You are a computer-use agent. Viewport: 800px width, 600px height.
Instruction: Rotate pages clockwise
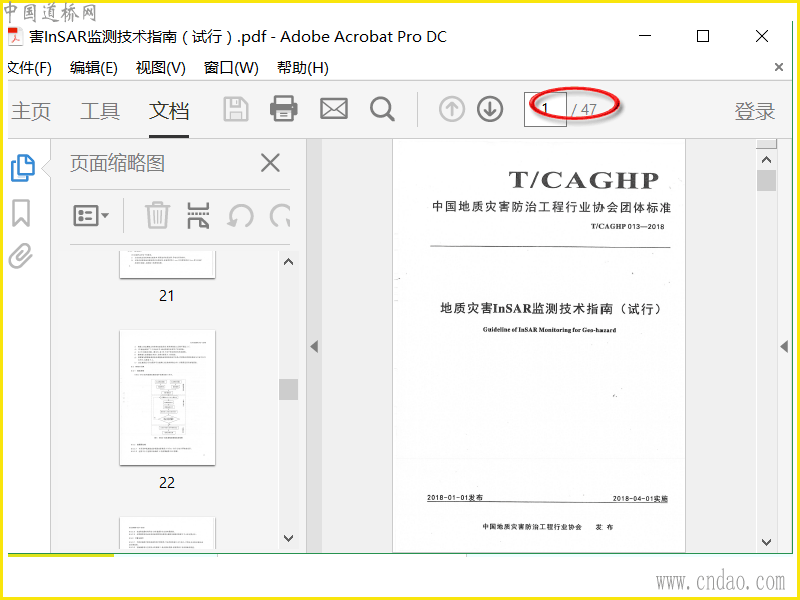pos(280,216)
